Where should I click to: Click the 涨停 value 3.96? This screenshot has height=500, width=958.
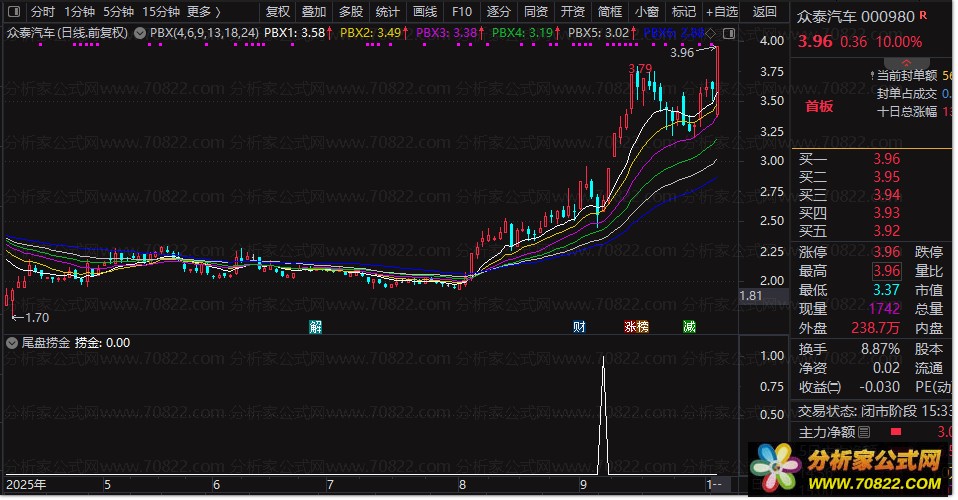tap(886, 252)
